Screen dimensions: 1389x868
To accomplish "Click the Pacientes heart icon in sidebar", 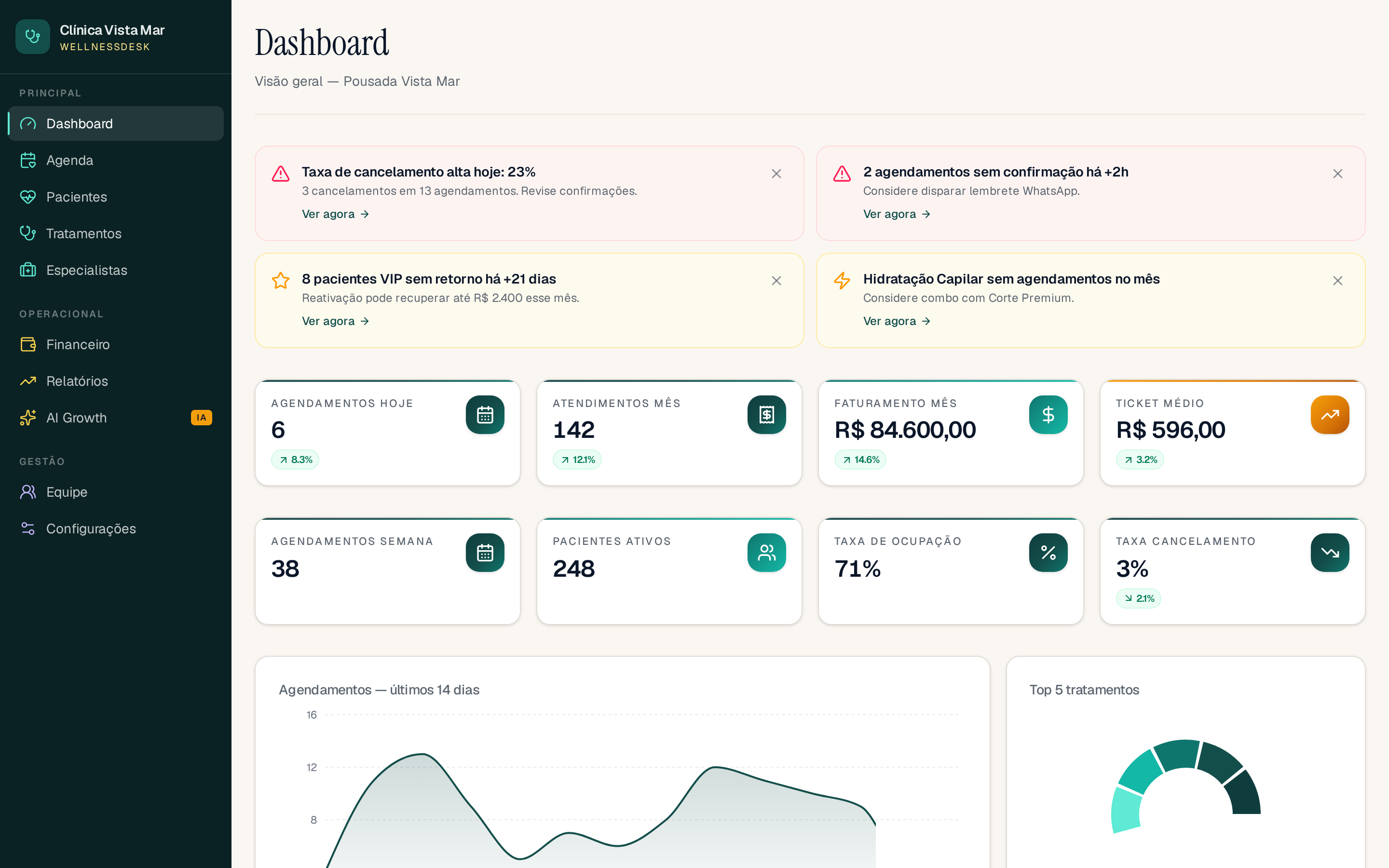I will coord(28,197).
